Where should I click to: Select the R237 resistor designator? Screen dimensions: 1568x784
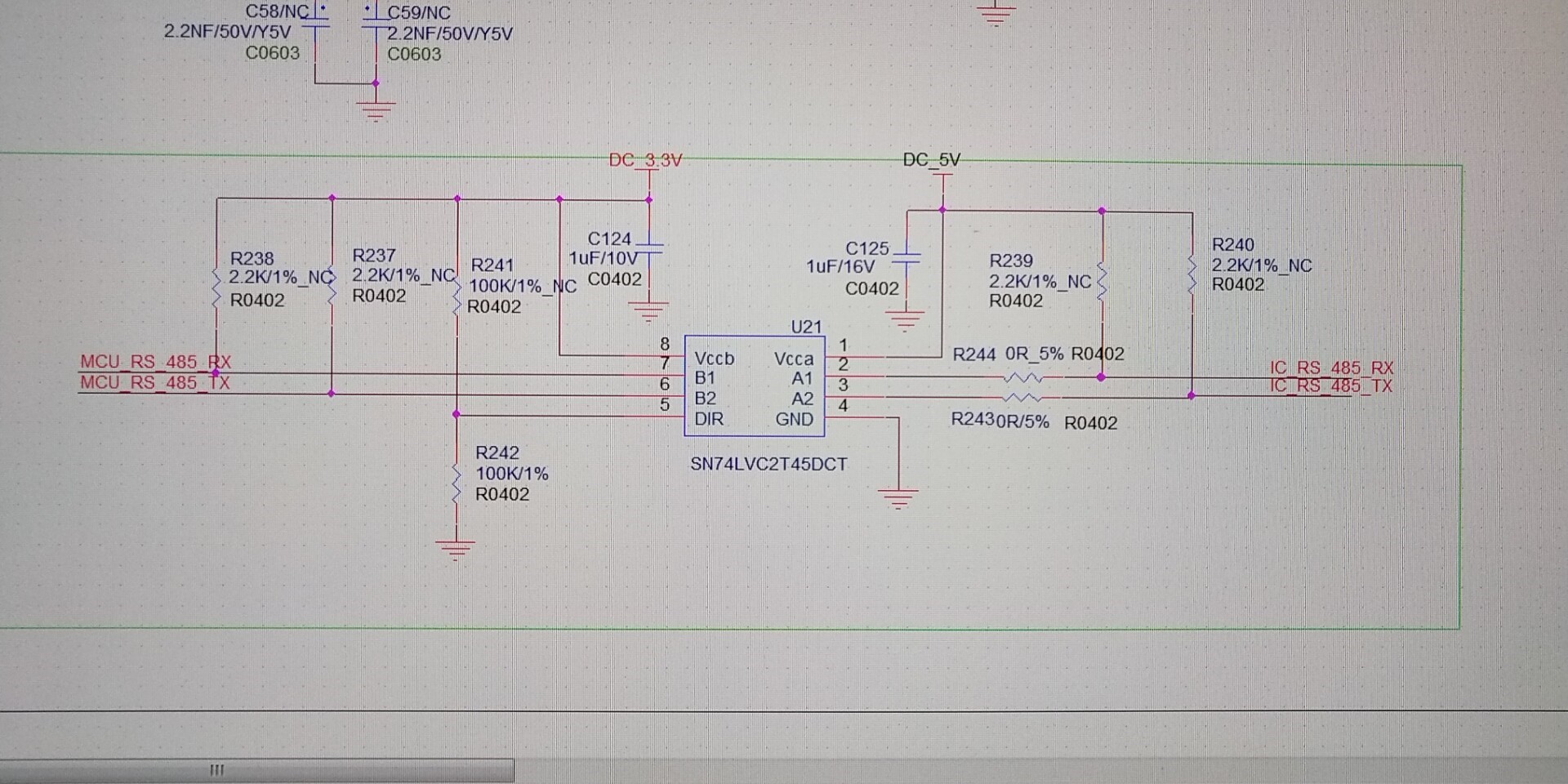[x=374, y=256]
